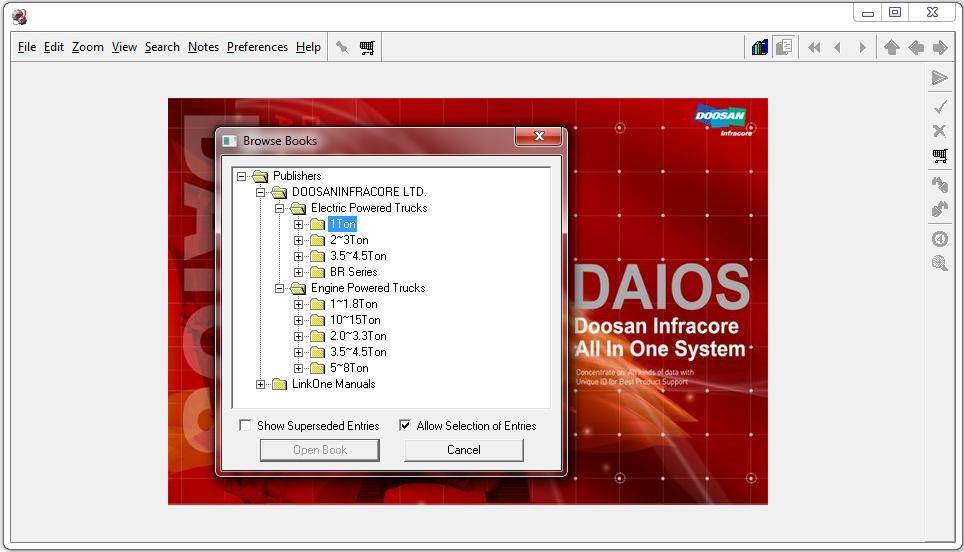964x552 pixels.
Task: Select the Electric Powered Trucks label
Action: (x=369, y=208)
